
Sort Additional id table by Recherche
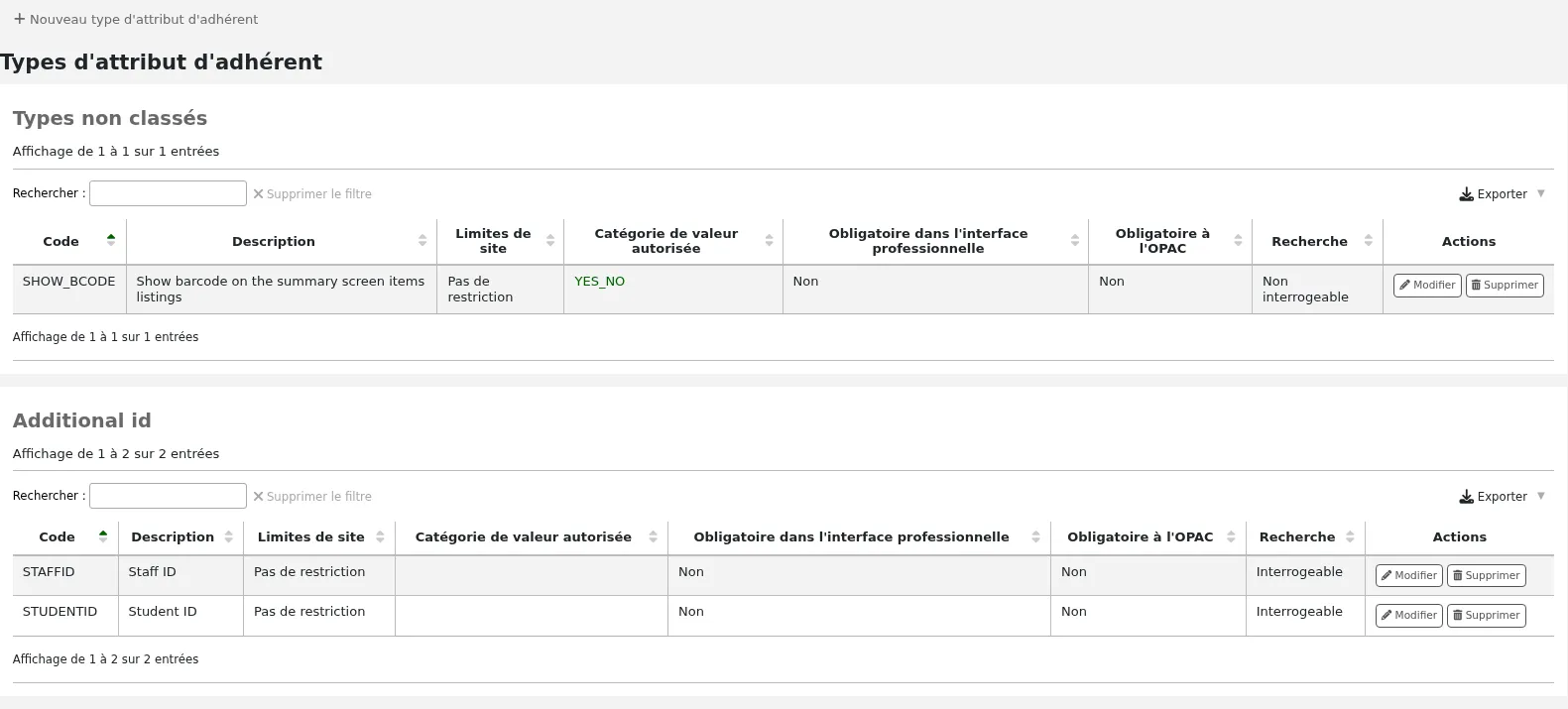click(x=1305, y=536)
